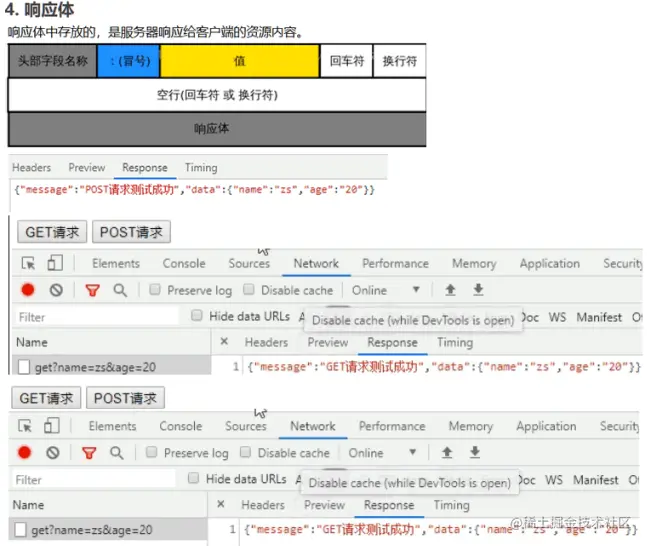Click the inspect element arrow icon in upper DevTools
Image resolution: width=647 pixels, height=546 pixels.
point(28,263)
